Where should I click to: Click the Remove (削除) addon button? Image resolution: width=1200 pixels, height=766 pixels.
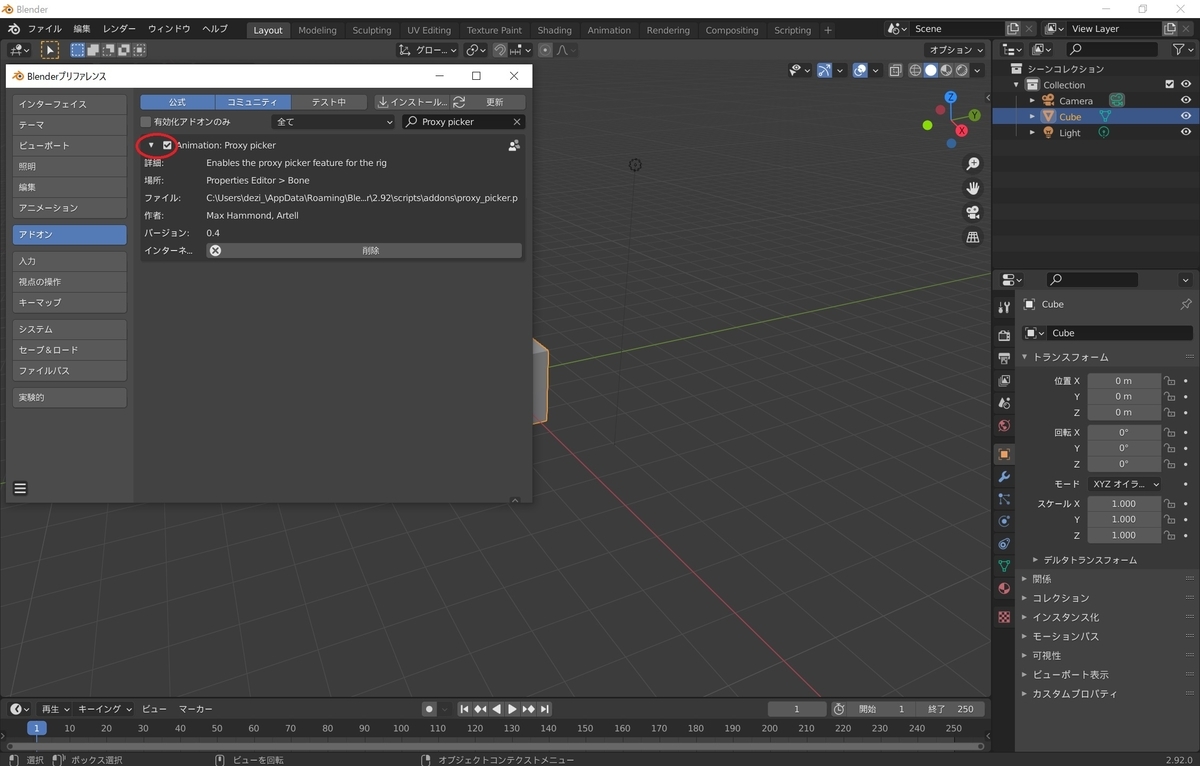[364, 251]
